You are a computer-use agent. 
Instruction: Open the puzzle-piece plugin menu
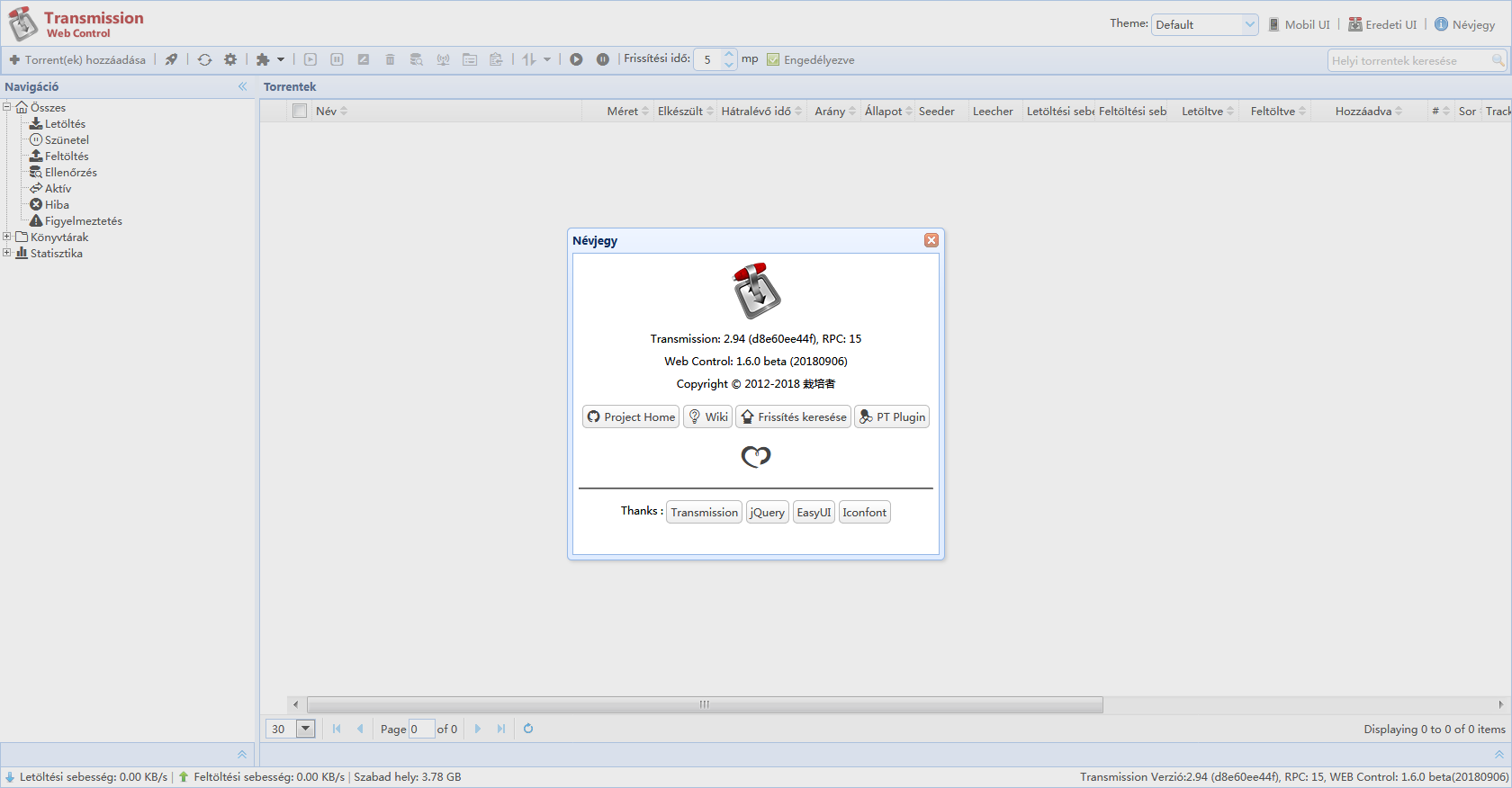coord(270,59)
